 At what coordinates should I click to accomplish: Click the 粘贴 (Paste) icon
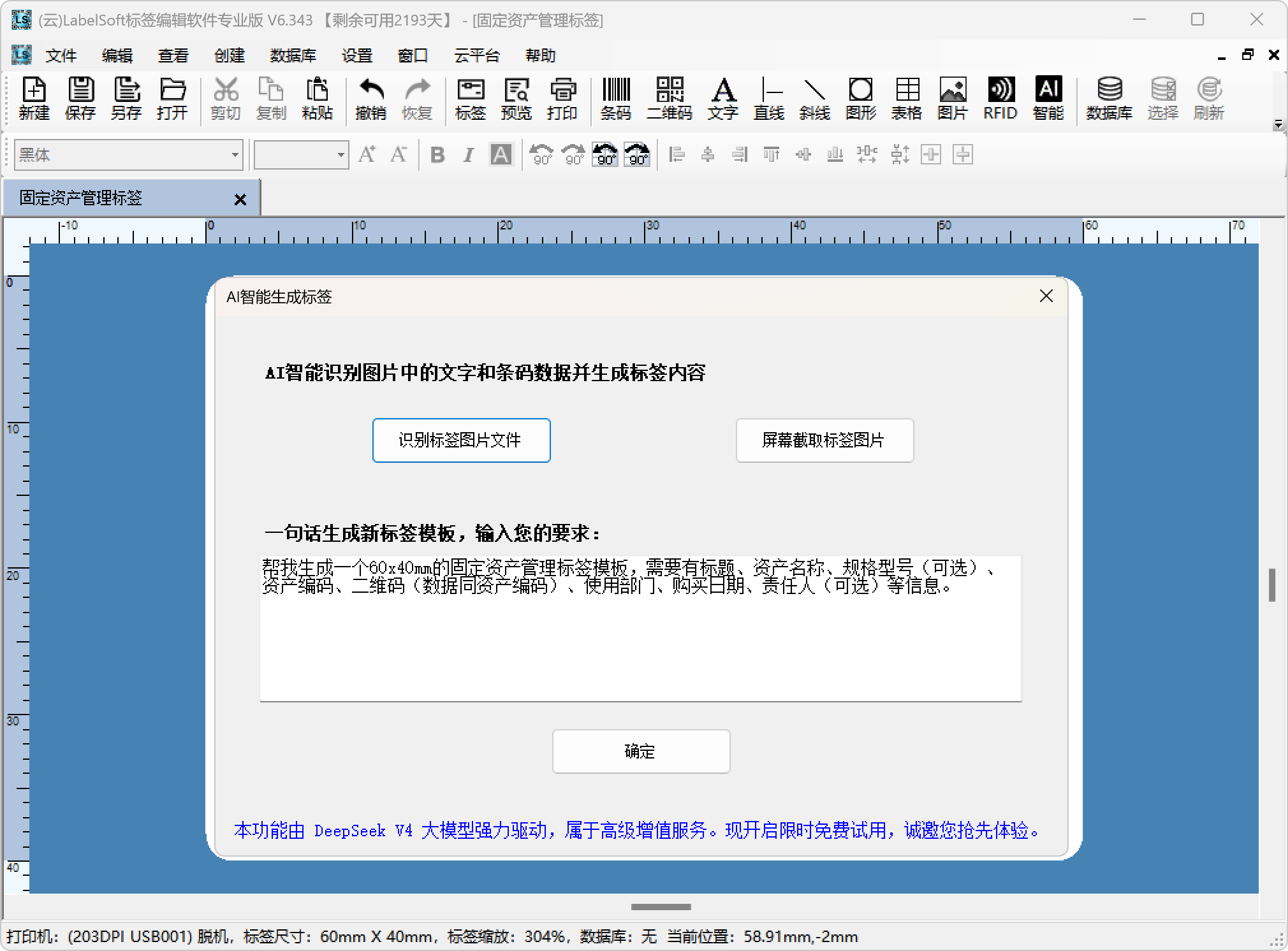pyautogui.click(x=318, y=98)
